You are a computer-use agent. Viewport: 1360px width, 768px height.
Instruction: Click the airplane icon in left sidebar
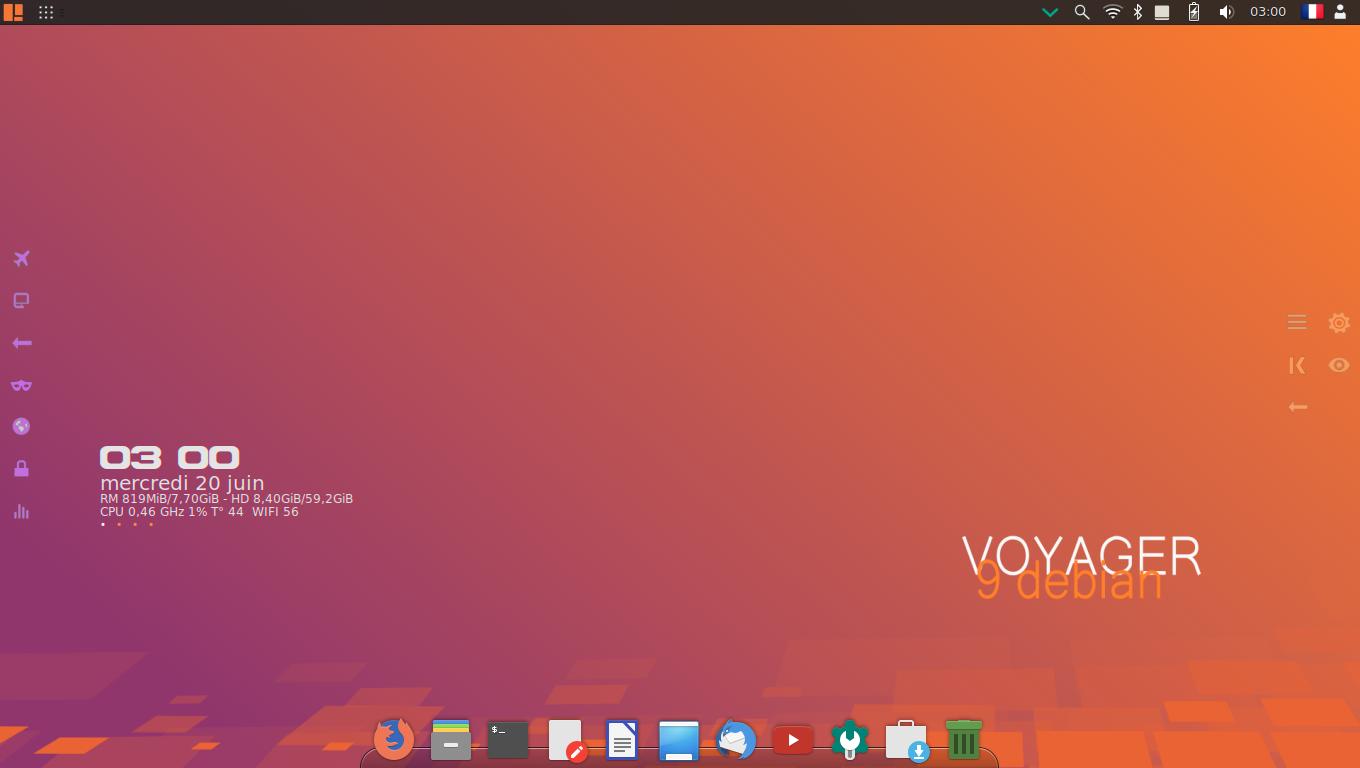coord(21,259)
